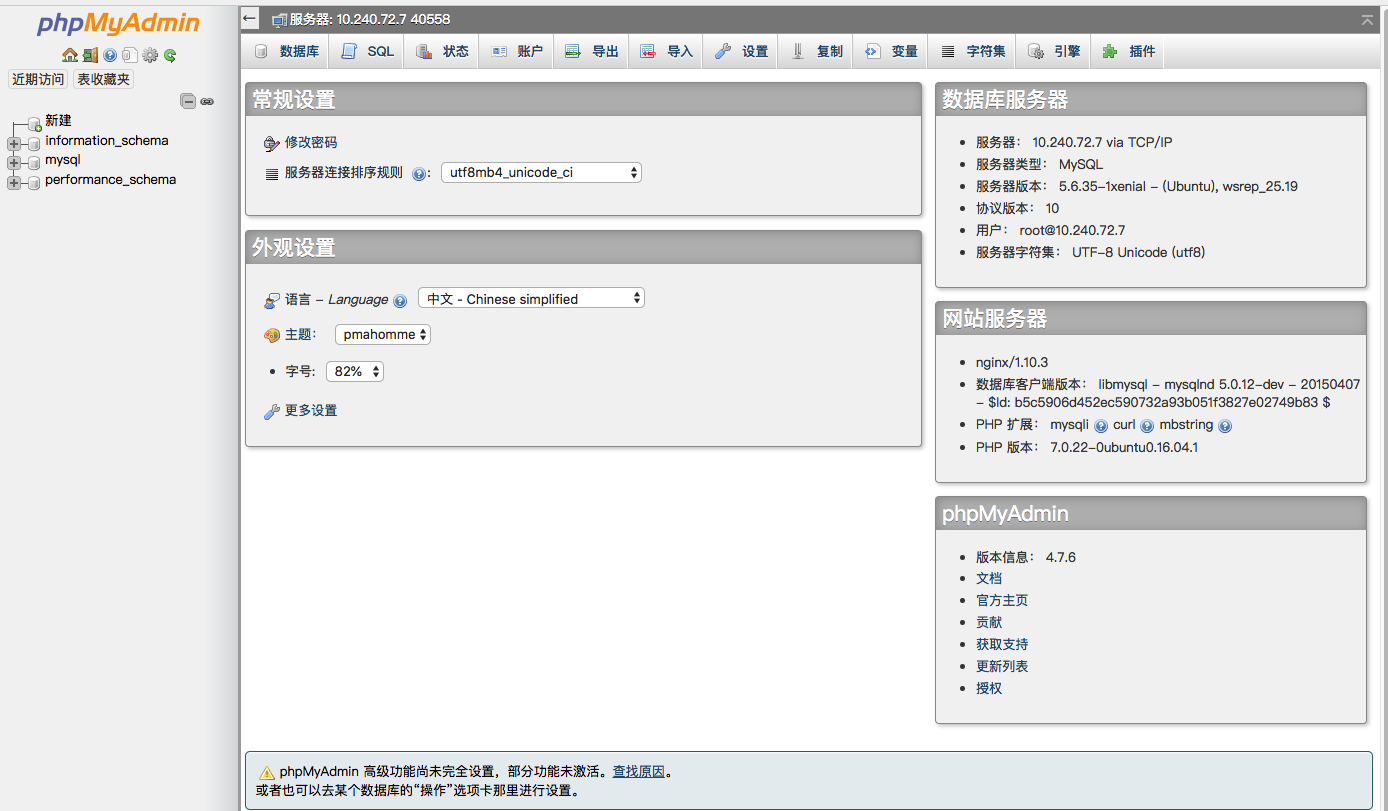
Task: Click help icon next to Language label
Action: pyautogui.click(x=400, y=300)
